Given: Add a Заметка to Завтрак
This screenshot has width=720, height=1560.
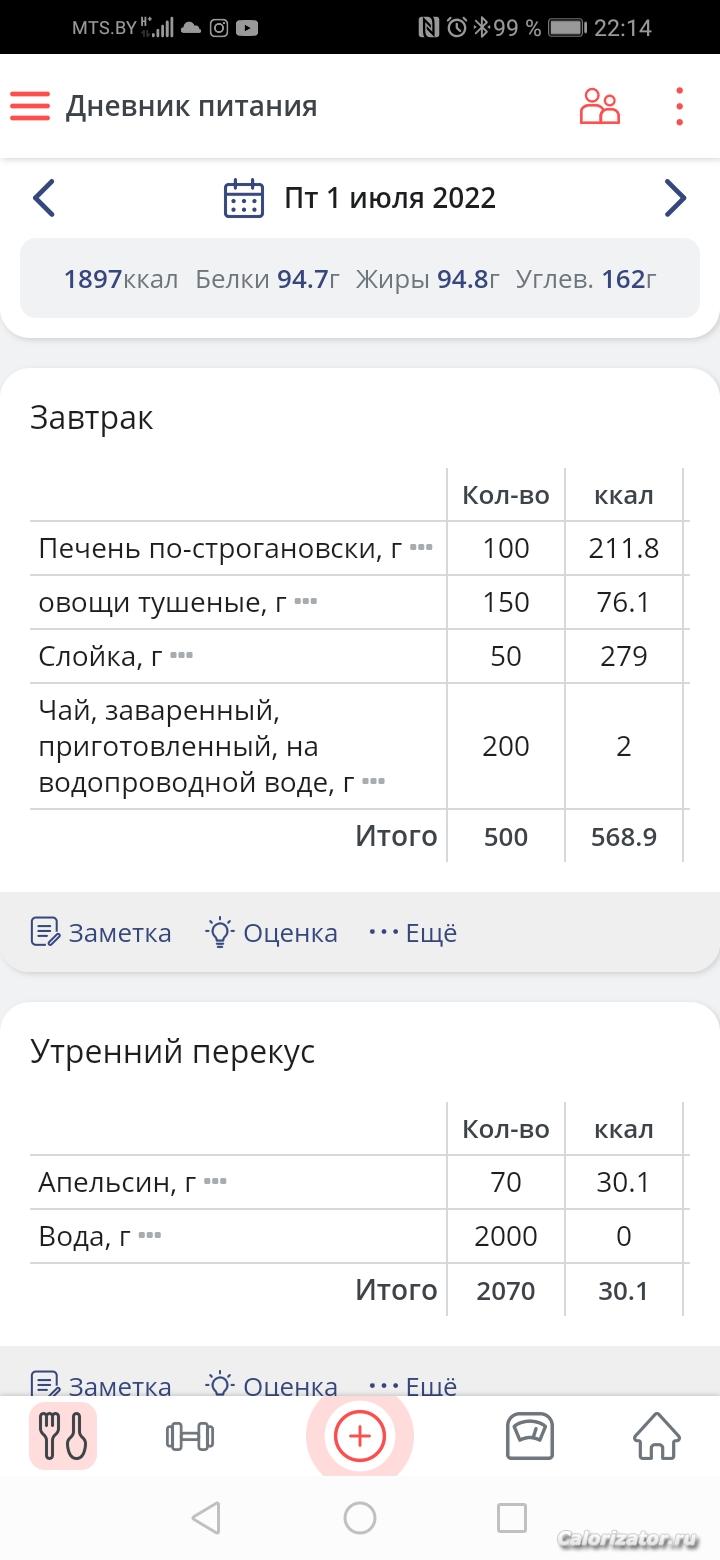Looking at the screenshot, I should click(x=101, y=933).
